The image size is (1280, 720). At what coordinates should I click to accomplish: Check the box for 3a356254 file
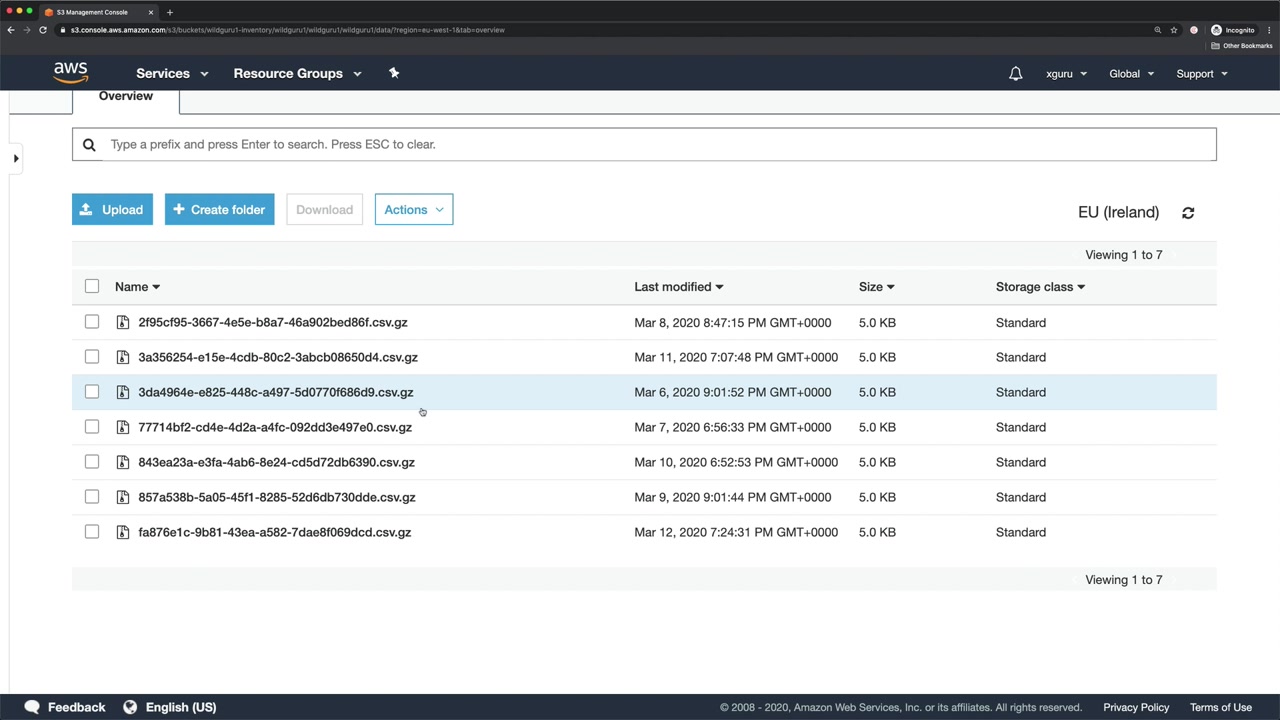[92, 357]
